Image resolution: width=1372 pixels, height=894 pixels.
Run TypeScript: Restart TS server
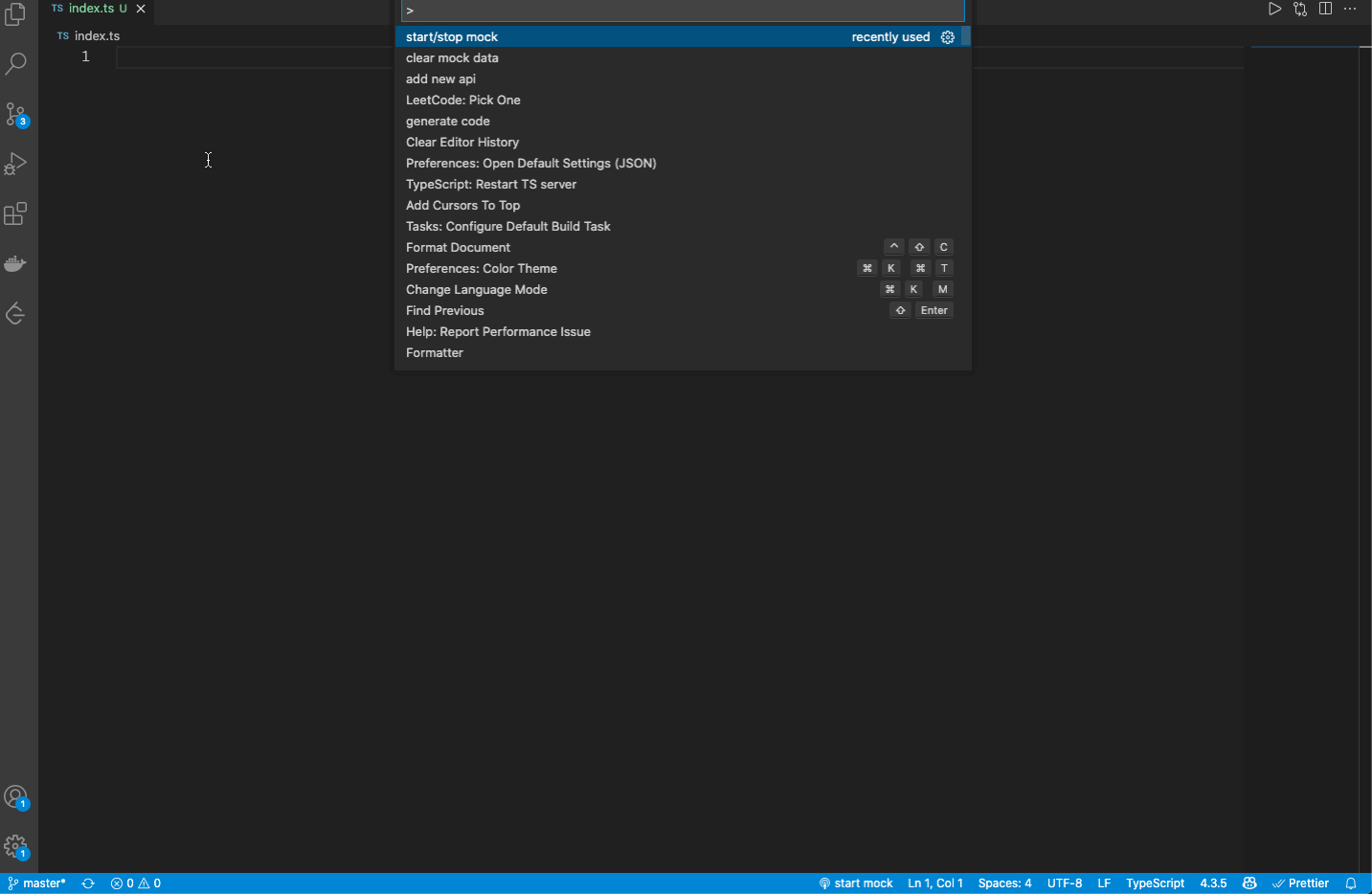click(x=683, y=185)
